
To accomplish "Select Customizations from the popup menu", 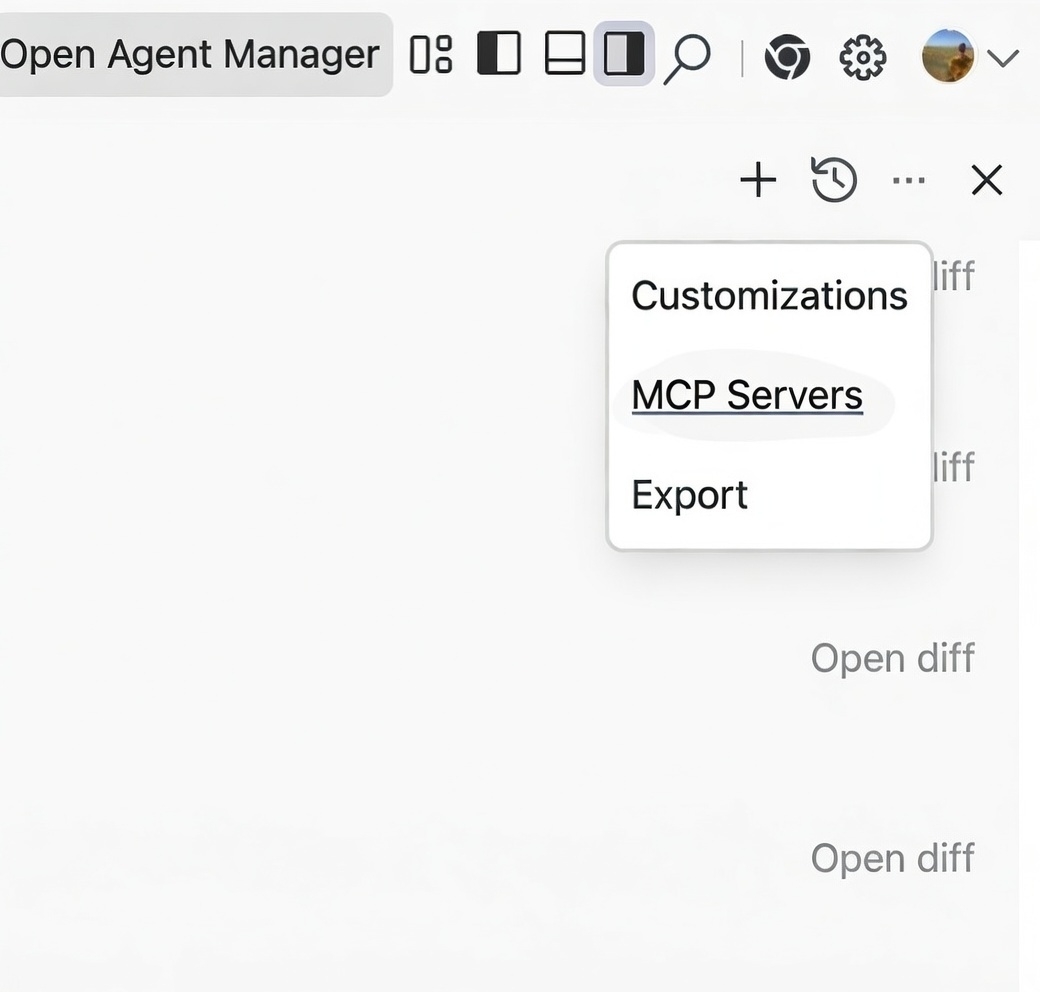I will click(769, 296).
